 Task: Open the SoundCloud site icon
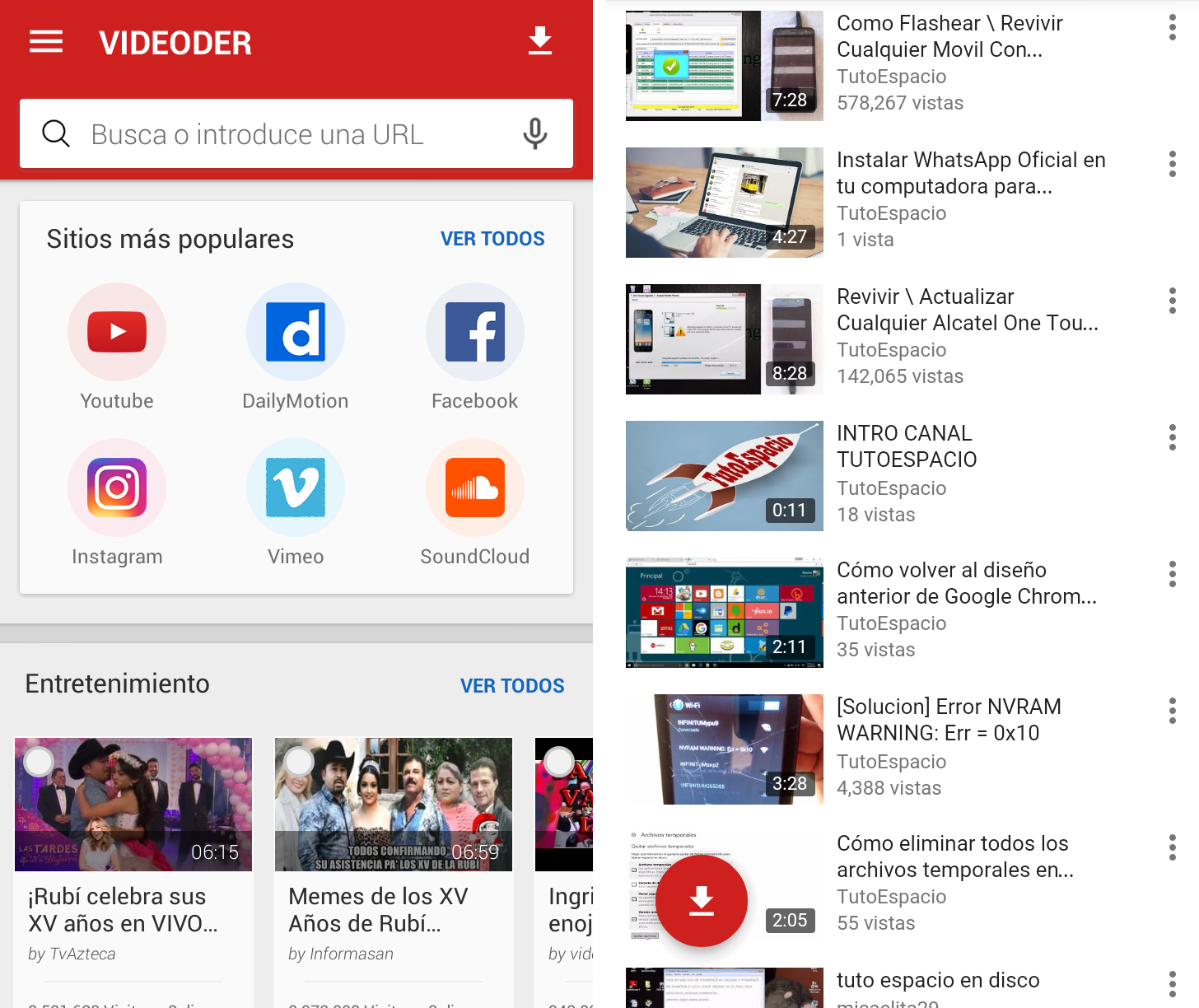pyautogui.click(x=475, y=488)
